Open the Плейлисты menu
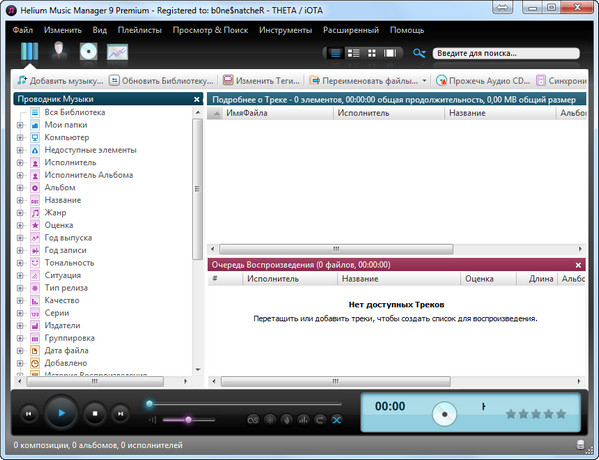Screen dimensions: 599x460 tap(139, 30)
